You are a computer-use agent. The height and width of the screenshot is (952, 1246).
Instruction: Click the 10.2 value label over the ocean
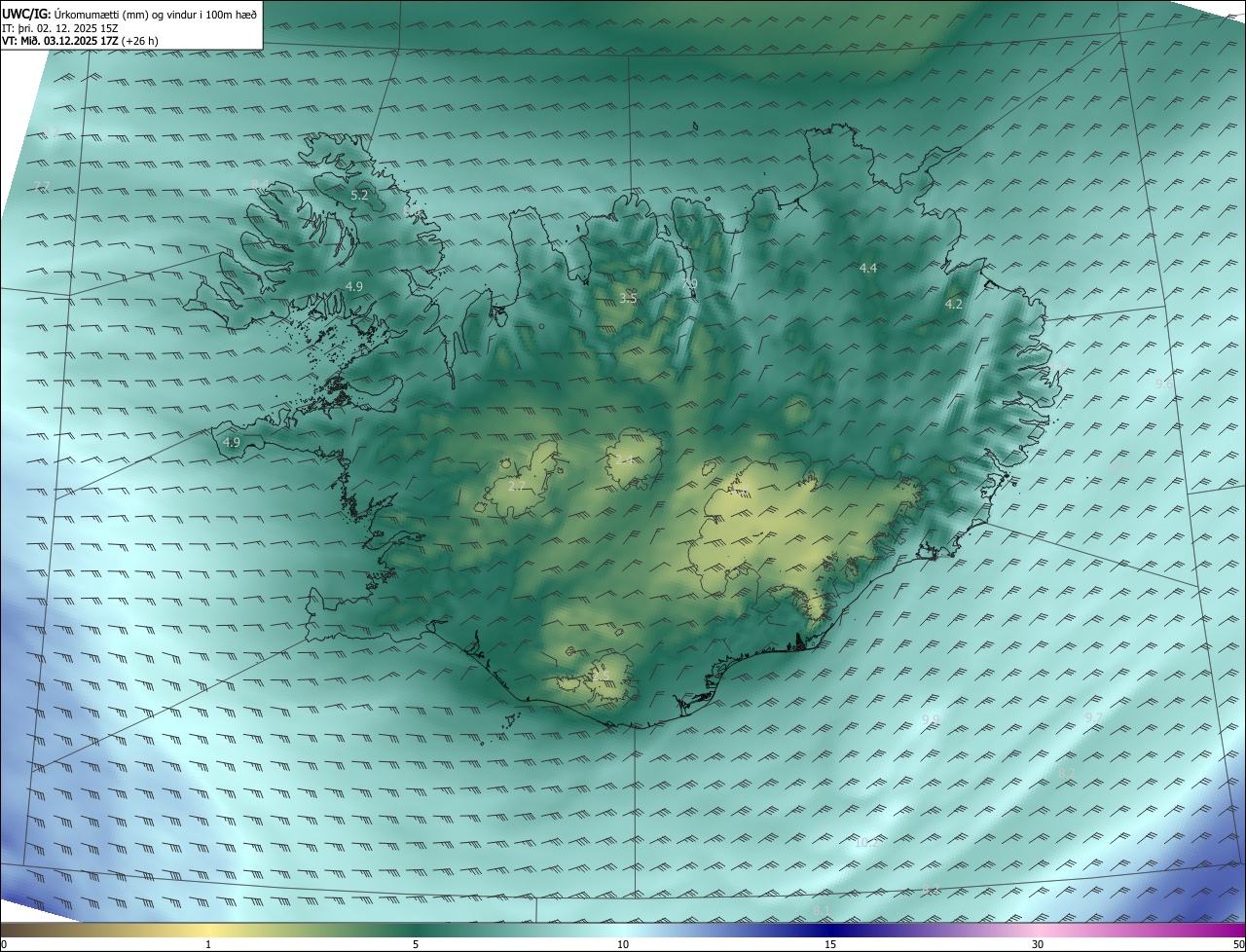[865, 843]
